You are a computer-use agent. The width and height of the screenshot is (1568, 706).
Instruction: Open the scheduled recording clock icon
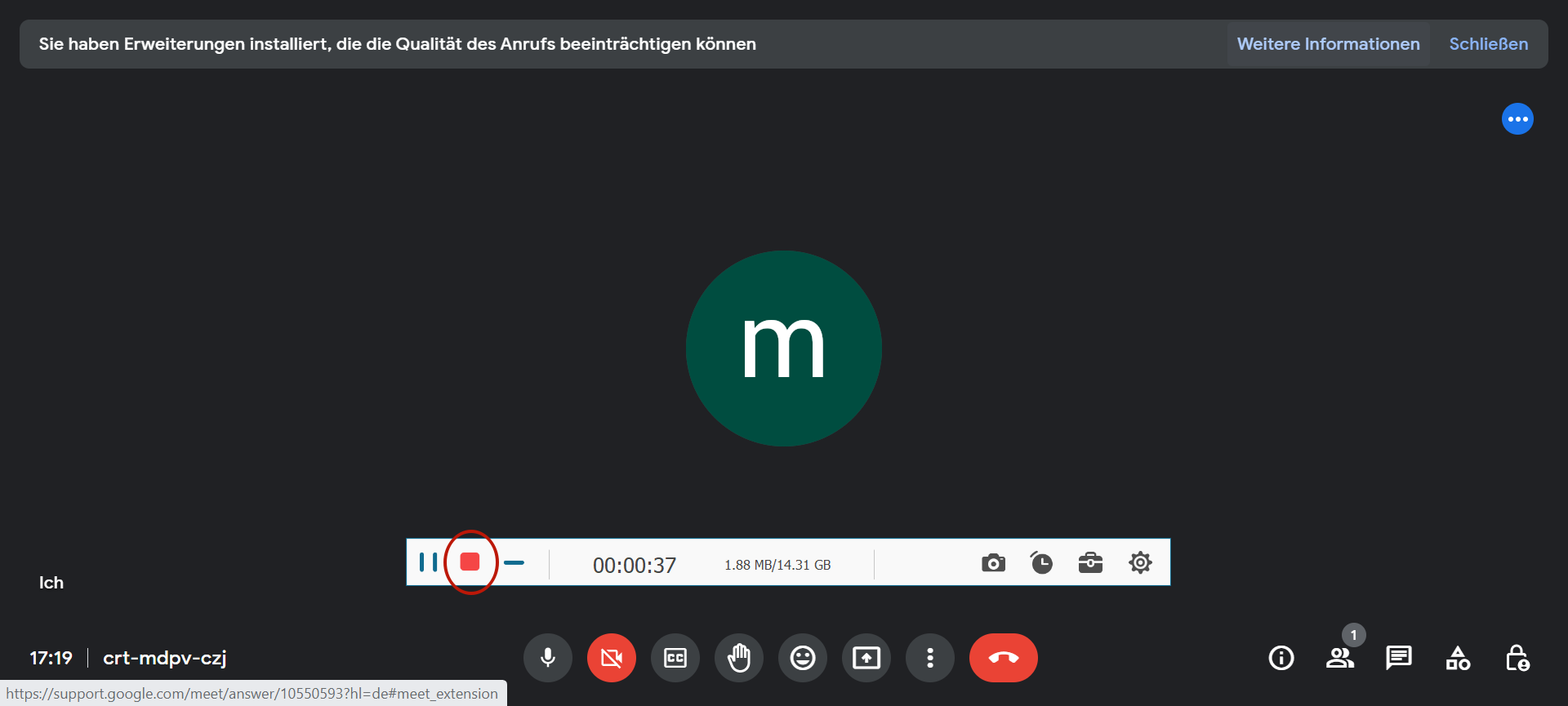(x=1041, y=562)
